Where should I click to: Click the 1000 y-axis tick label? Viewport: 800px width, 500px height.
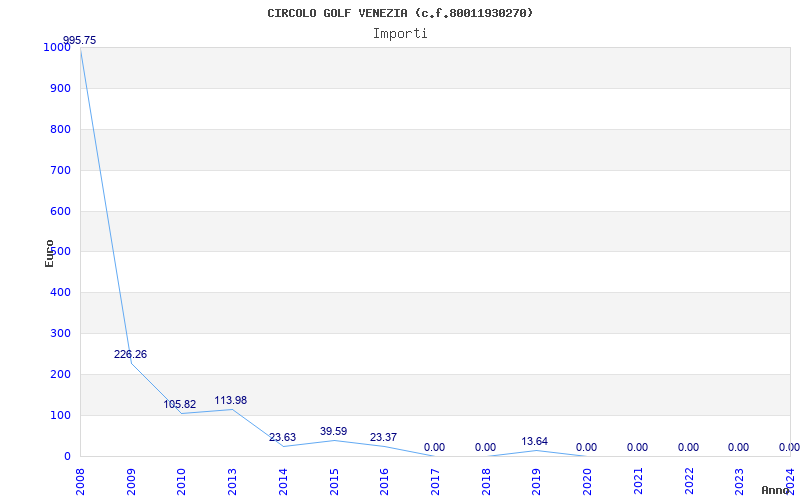[x=57, y=47]
